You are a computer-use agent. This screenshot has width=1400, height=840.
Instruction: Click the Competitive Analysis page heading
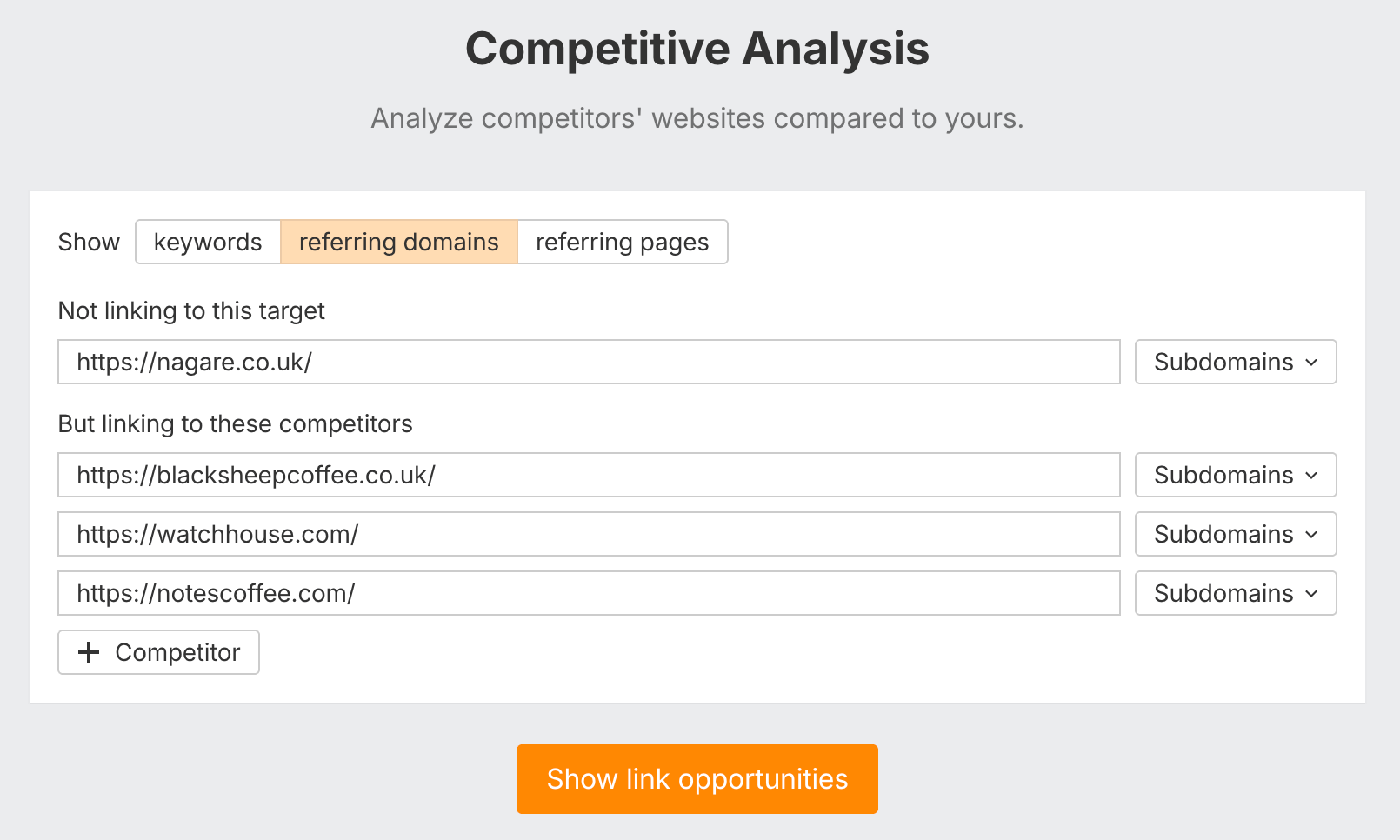click(697, 49)
